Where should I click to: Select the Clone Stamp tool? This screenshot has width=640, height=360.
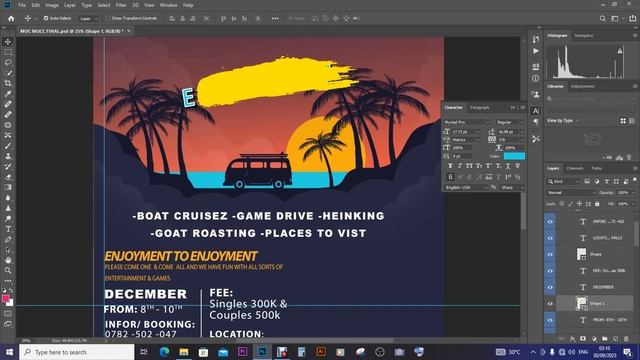pyautogui.click(x=8, y=156)
